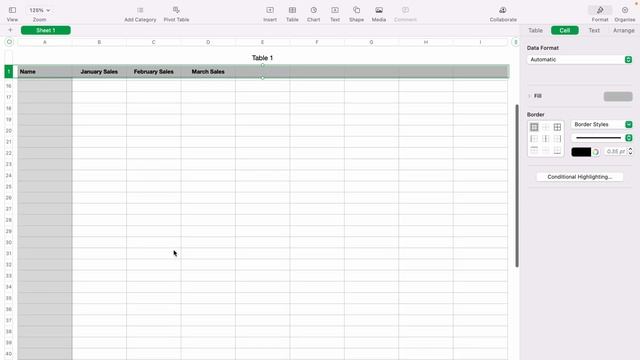Add a Text box
The width and height of the screenshot is (640, 360).
tap(335, 10)
